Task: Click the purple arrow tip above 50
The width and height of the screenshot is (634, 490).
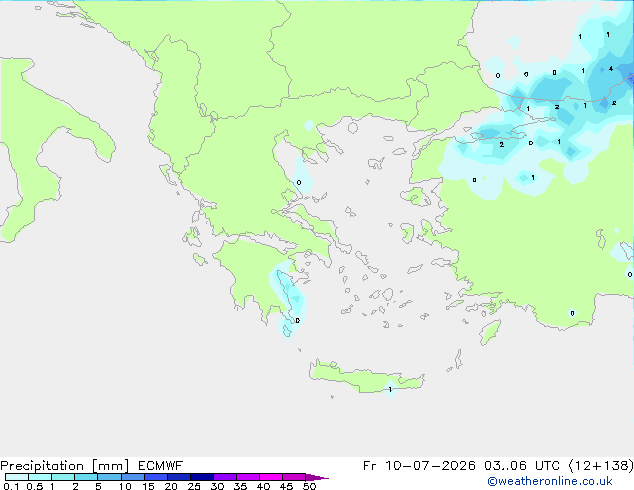Action: tap(317, 477)
